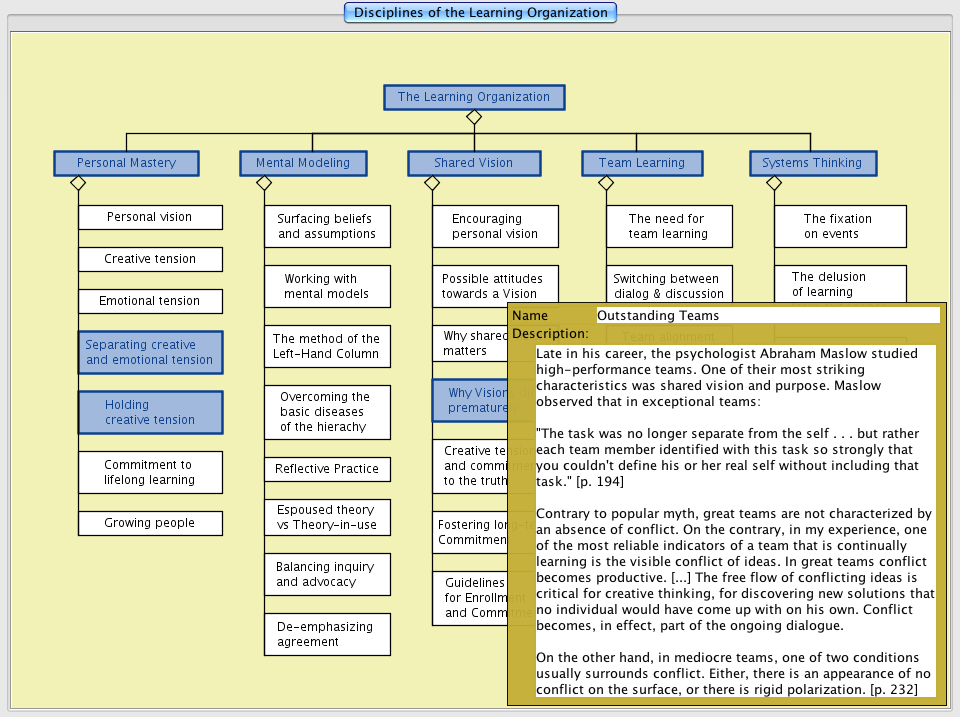960x717 pixels.
Task: Click the diamond below Team Learning
Action: (606, 183)
